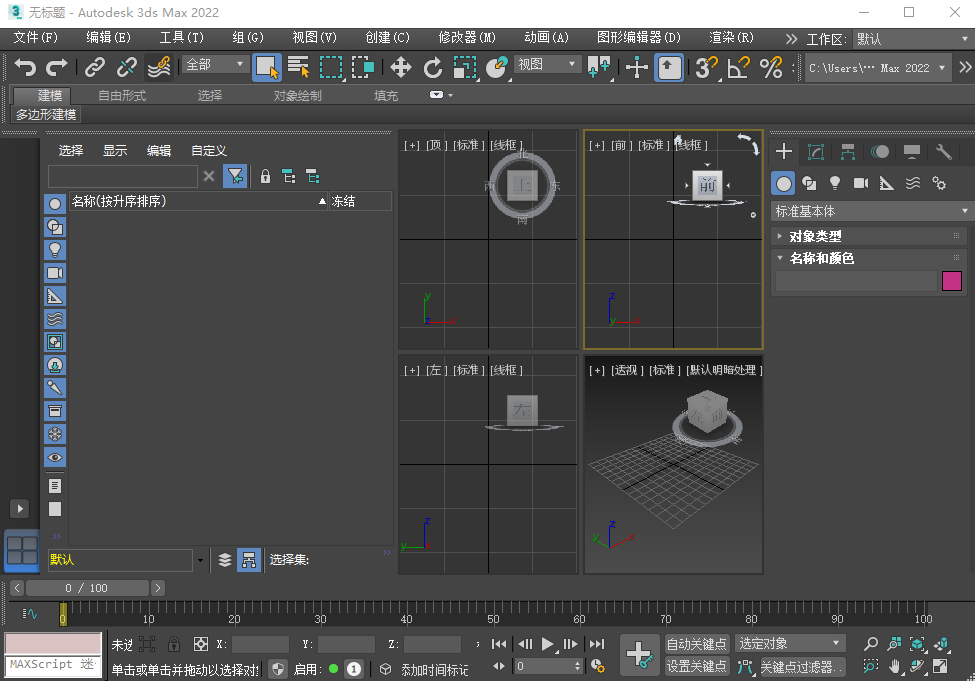
Task: Select Lights category in Create panel
Action: point(835,182)
